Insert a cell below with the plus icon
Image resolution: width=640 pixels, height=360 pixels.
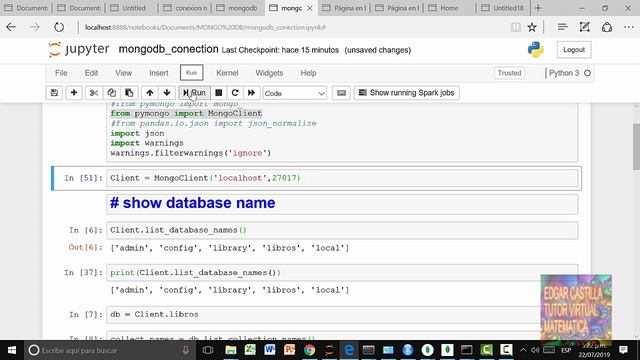click(x=74, y=93)
